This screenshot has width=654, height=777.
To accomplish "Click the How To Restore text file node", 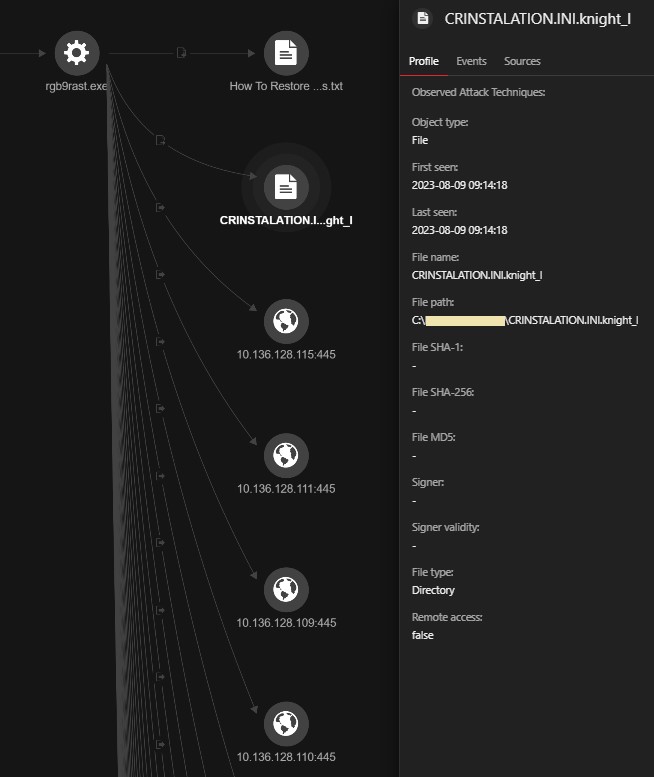I will click(x=286, y=53).
